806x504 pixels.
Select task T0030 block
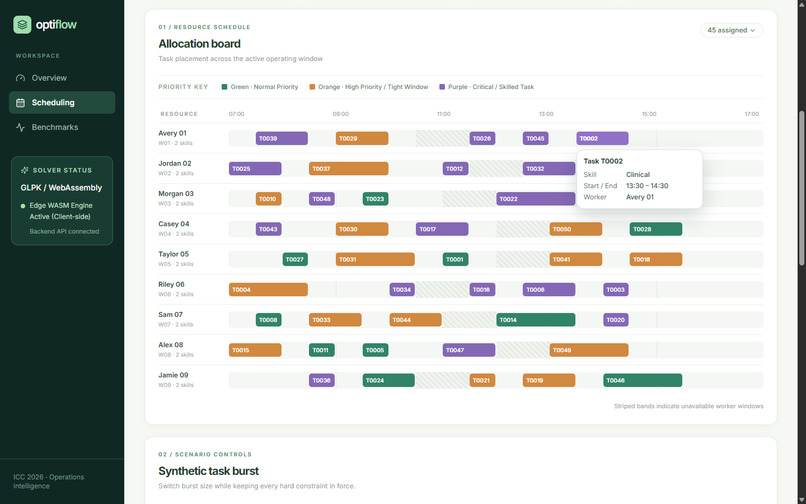click(362, 229)
